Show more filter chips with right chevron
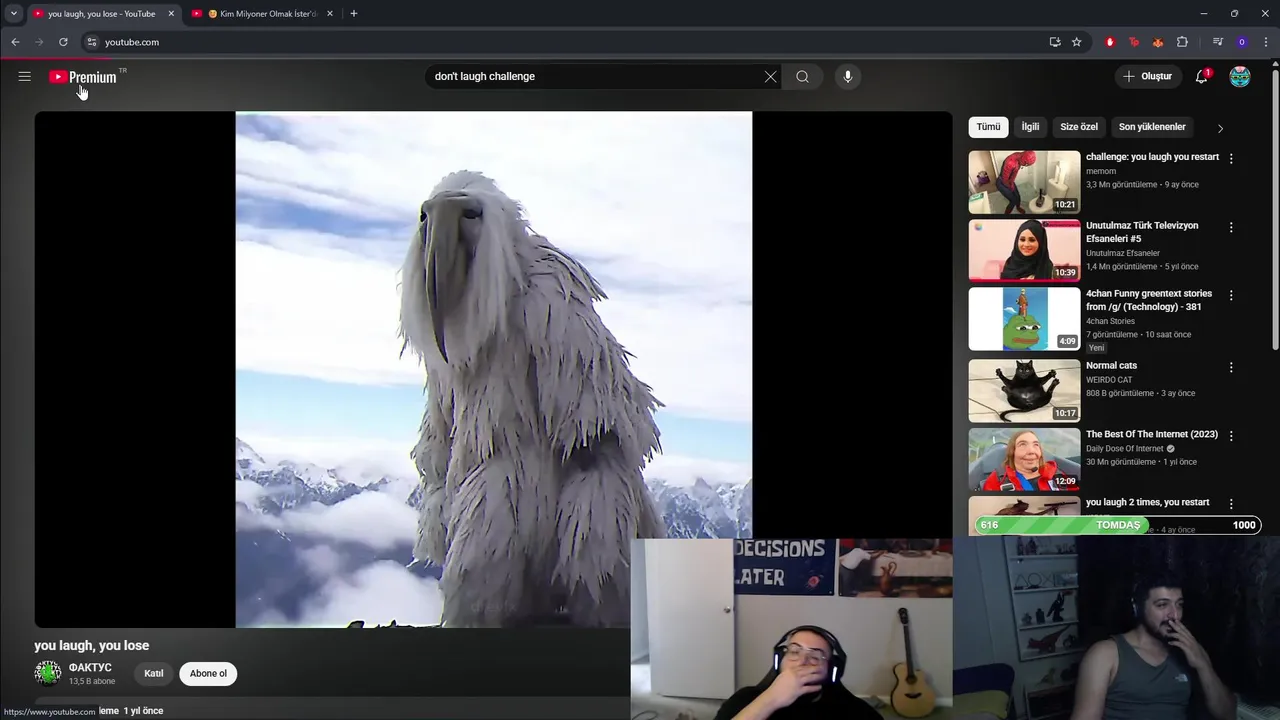 click(1220, 128)
